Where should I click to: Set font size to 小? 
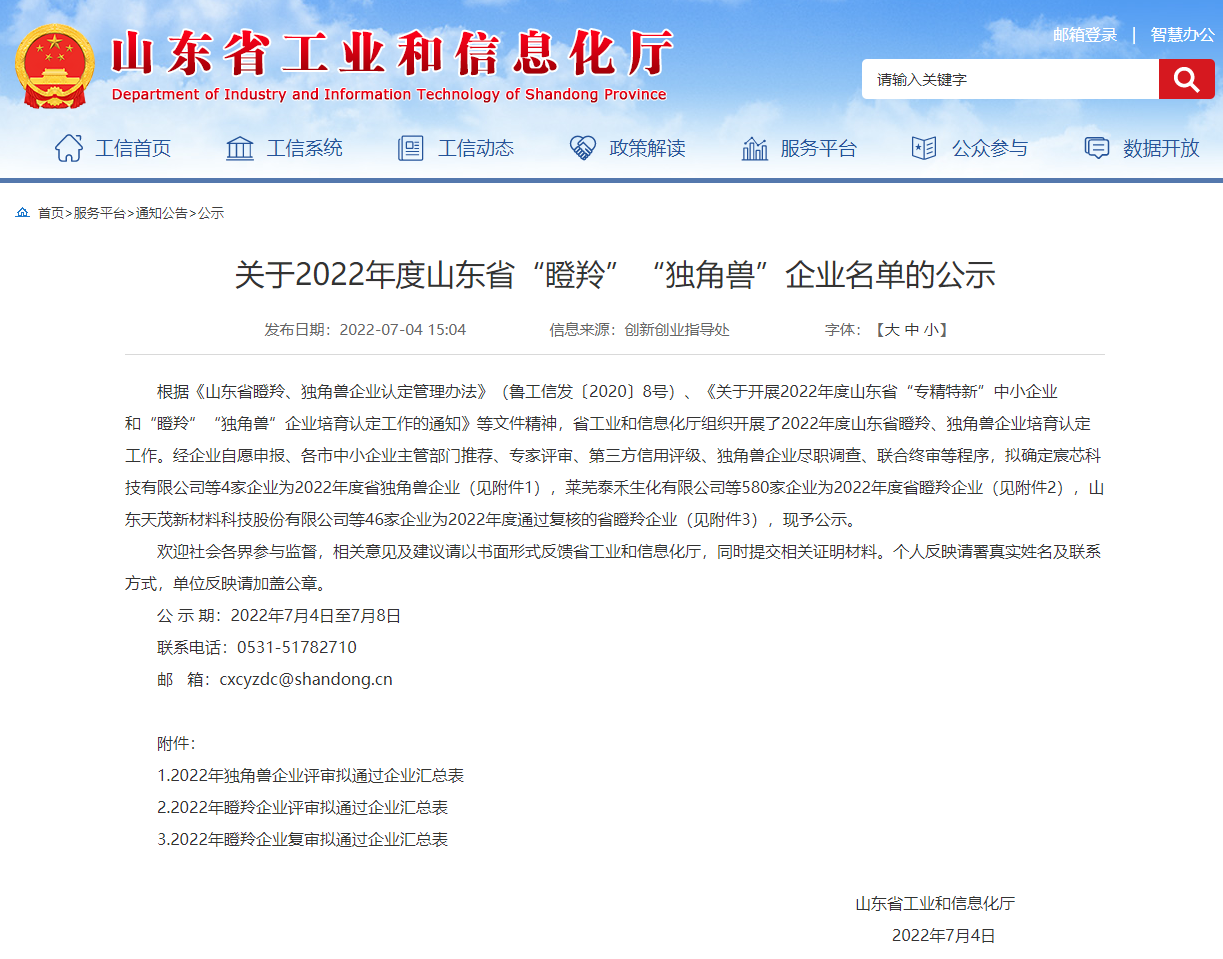[930, 330]
